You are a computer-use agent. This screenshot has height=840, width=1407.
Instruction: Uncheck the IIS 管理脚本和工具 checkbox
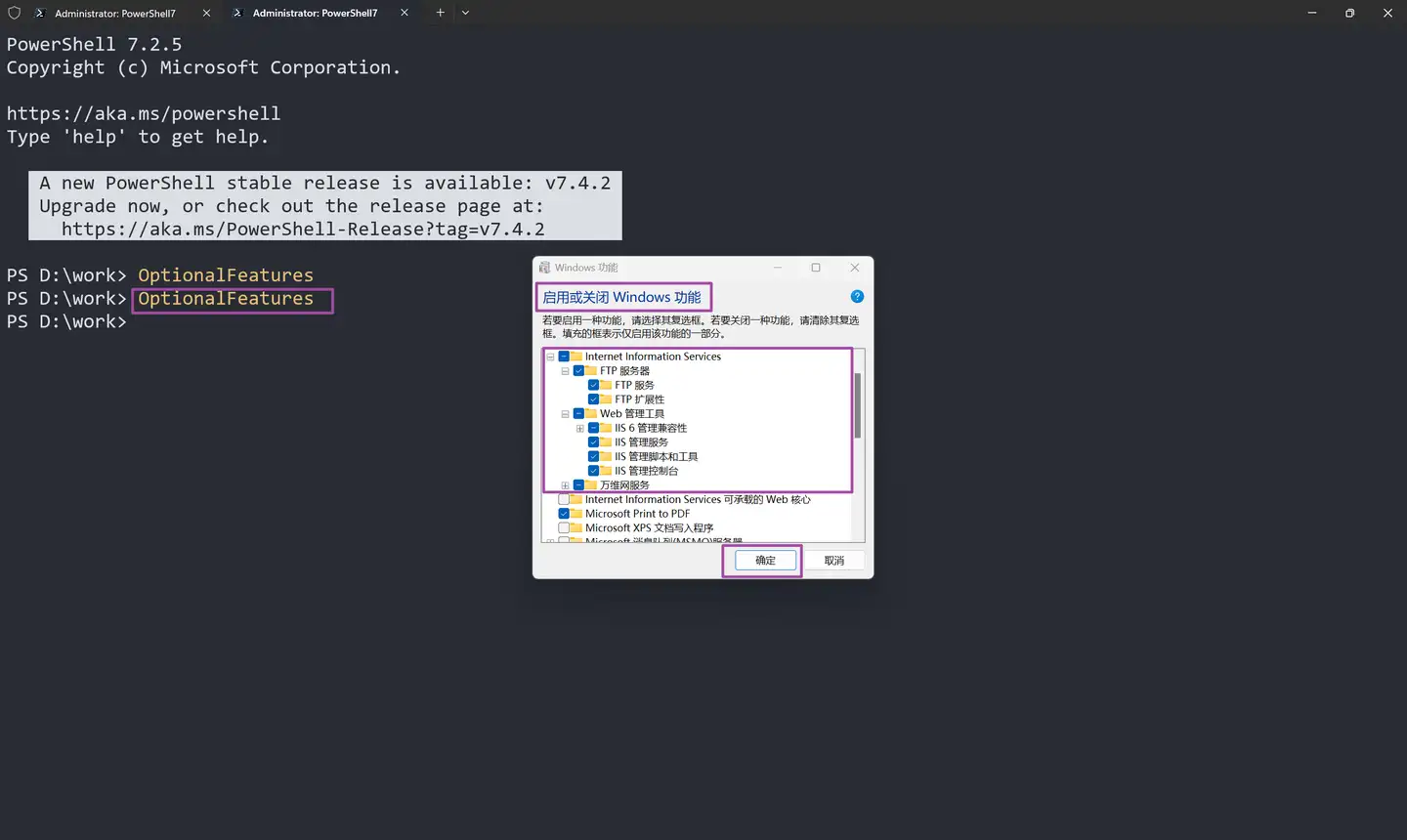tap(593, 457)
